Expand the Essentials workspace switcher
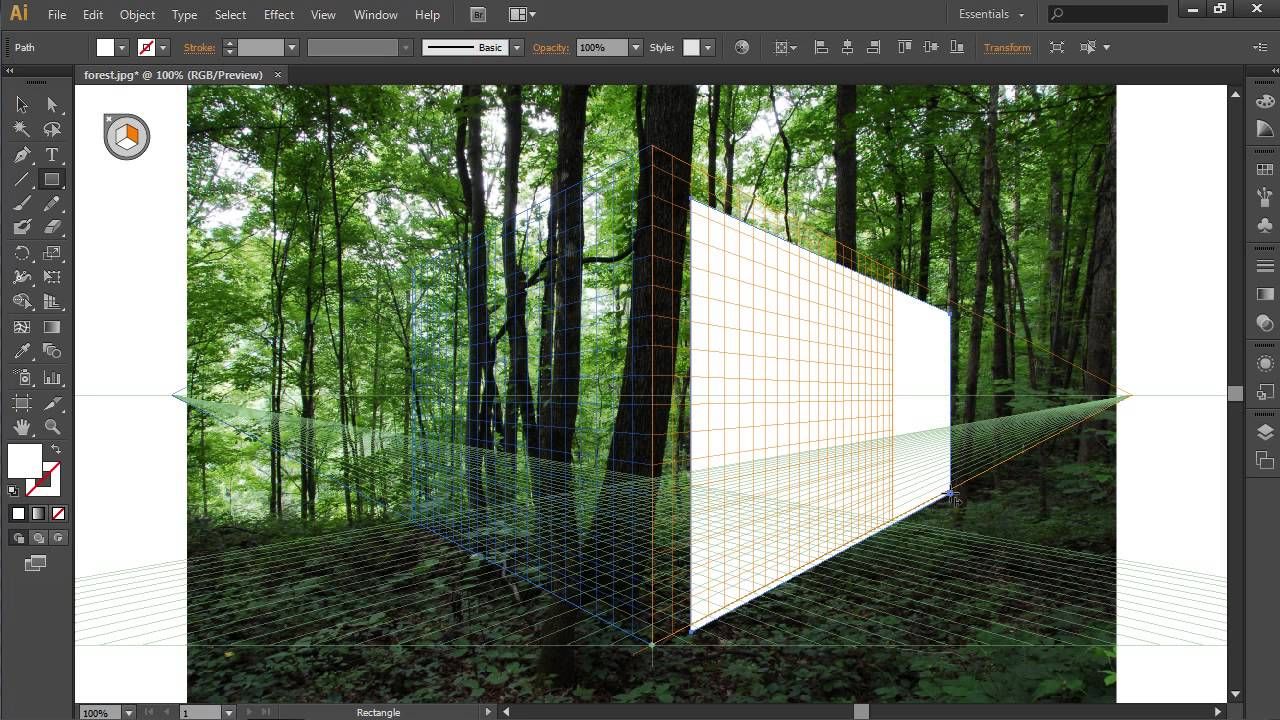This screenshot has height=720, width=1280. click(x=991, y=14)
